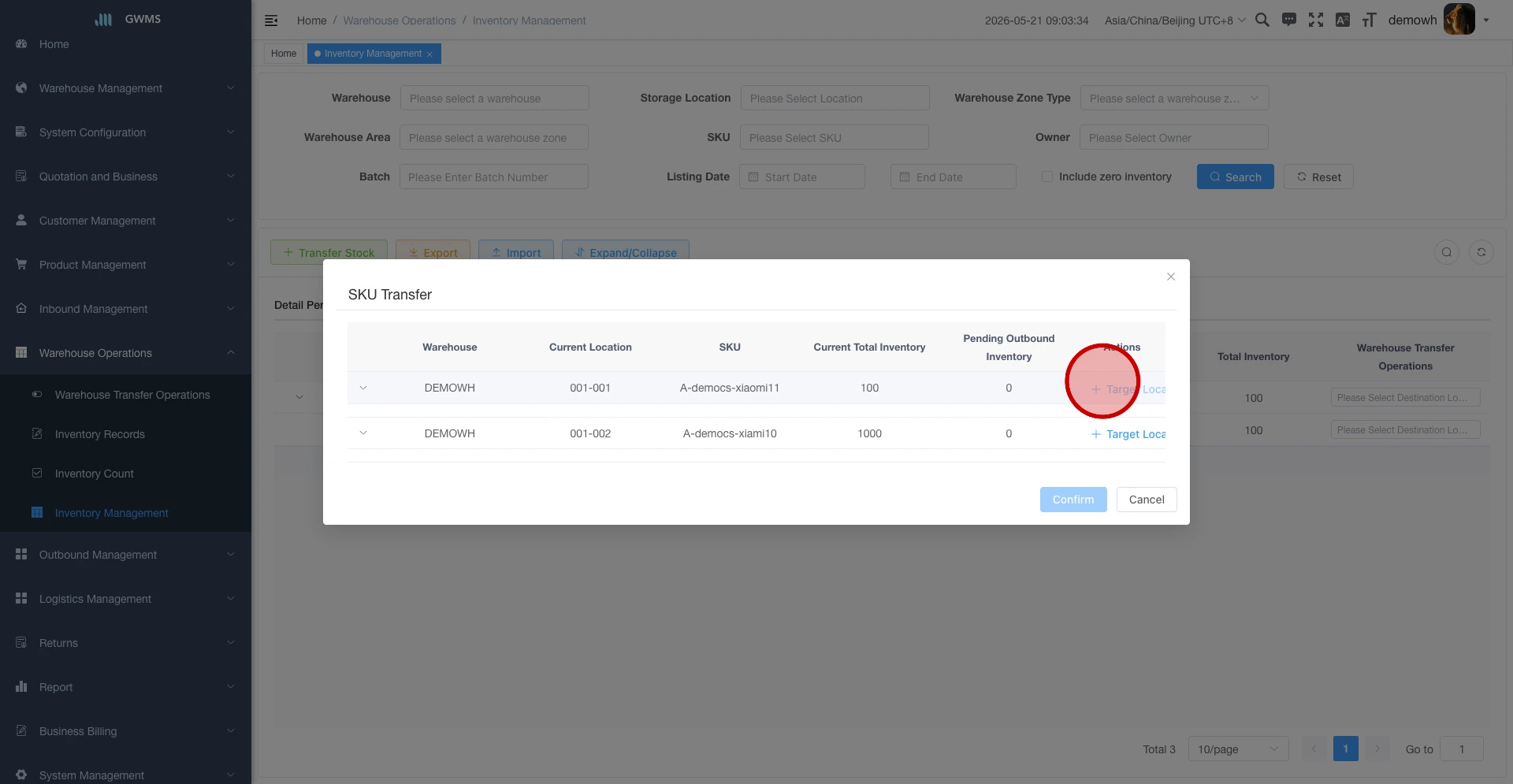
Task: Expand the 001-002 row in SKU Transfer
Action: coord(363,433)
